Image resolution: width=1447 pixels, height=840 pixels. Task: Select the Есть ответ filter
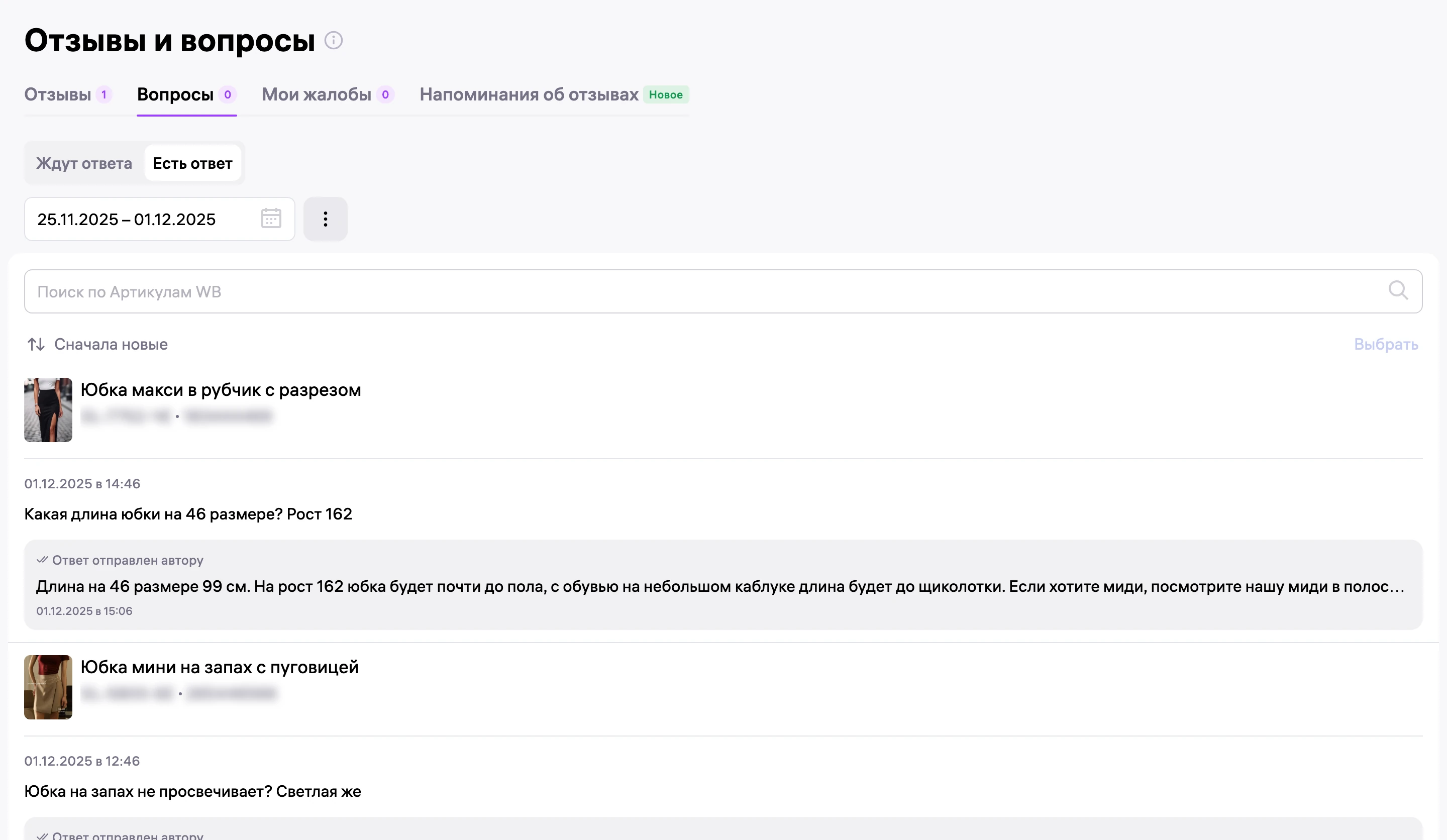[192, 164]
